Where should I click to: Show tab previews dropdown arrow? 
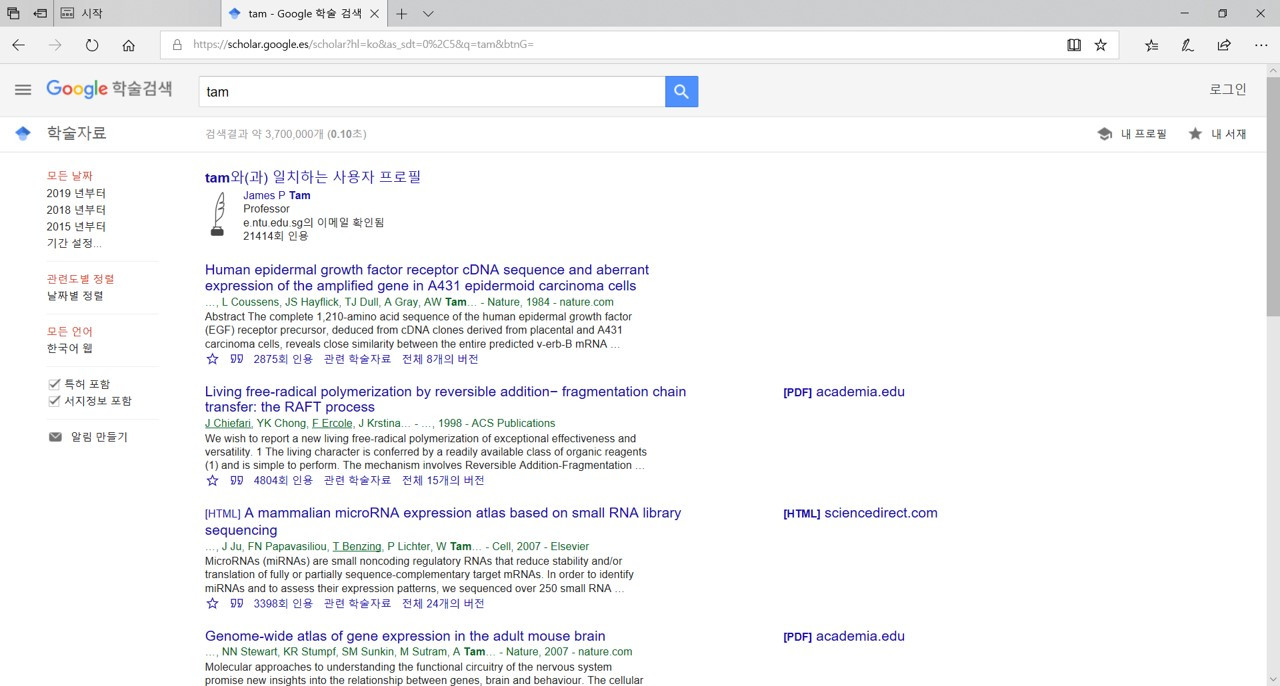tap(428, 14)
